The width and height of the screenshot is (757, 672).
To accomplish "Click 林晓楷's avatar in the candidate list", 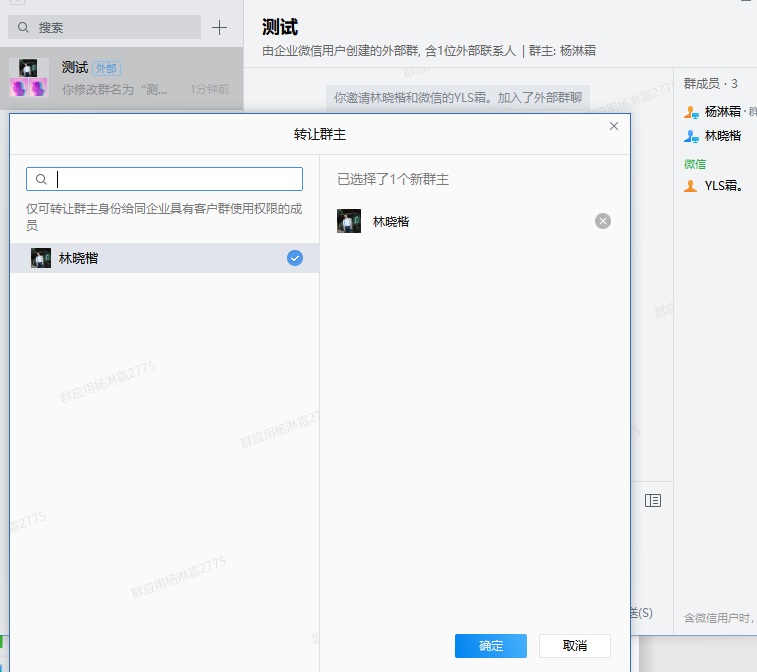I will tap(41, 258).
